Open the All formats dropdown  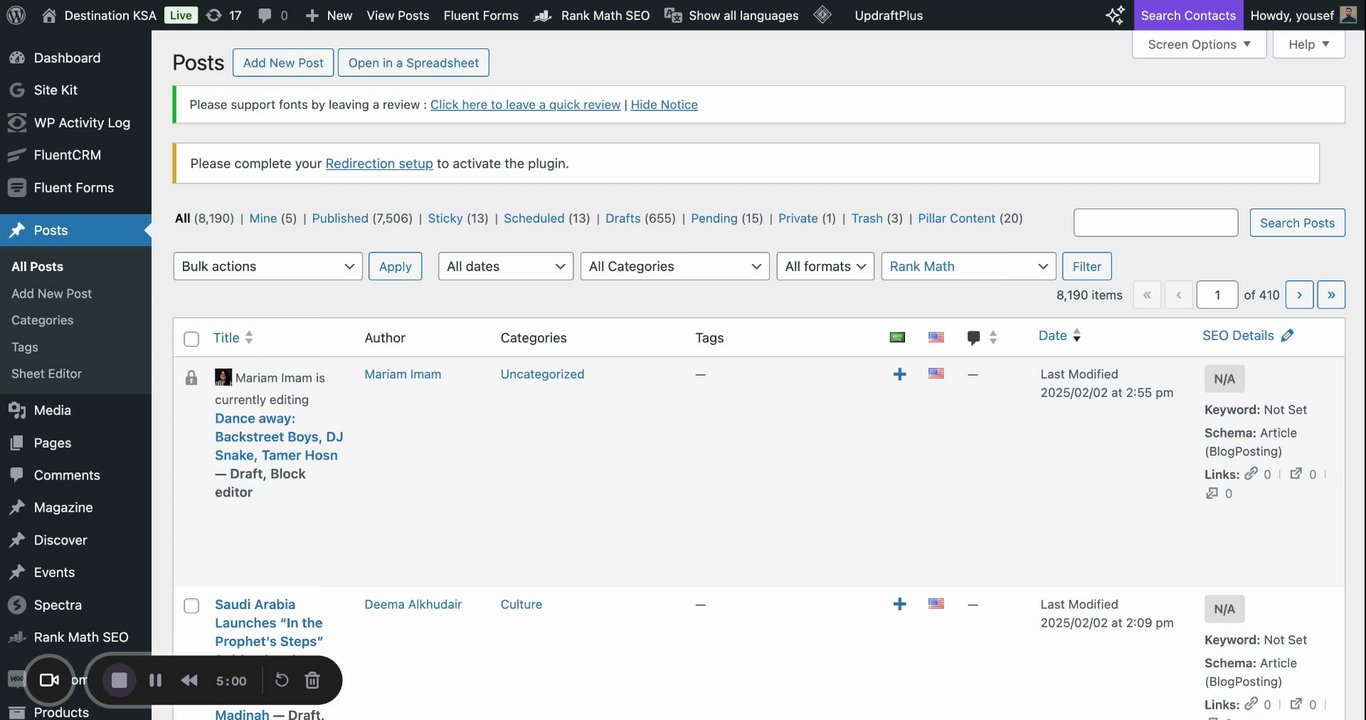[826, 266]
